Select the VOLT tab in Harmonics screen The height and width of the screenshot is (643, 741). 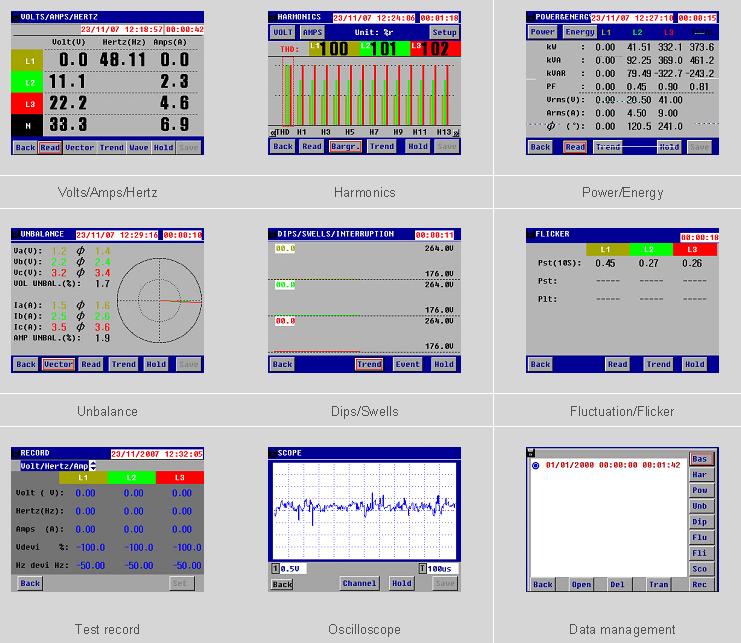283,32
